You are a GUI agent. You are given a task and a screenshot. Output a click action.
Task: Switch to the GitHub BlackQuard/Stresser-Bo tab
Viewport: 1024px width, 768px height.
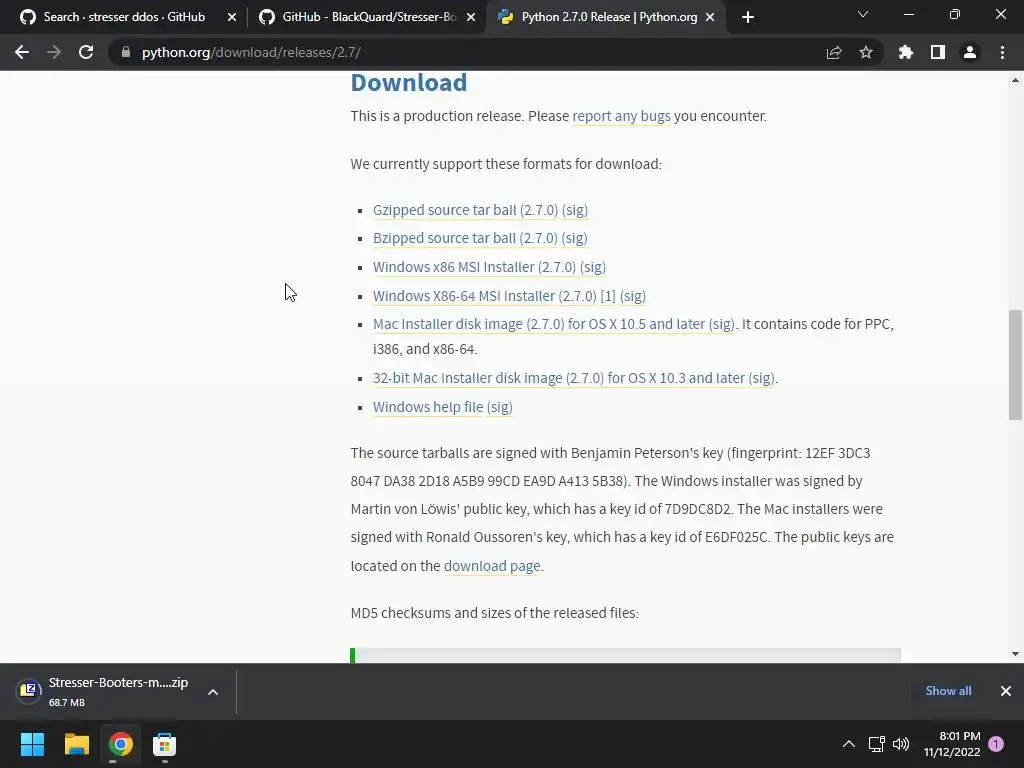pos(367,17)
